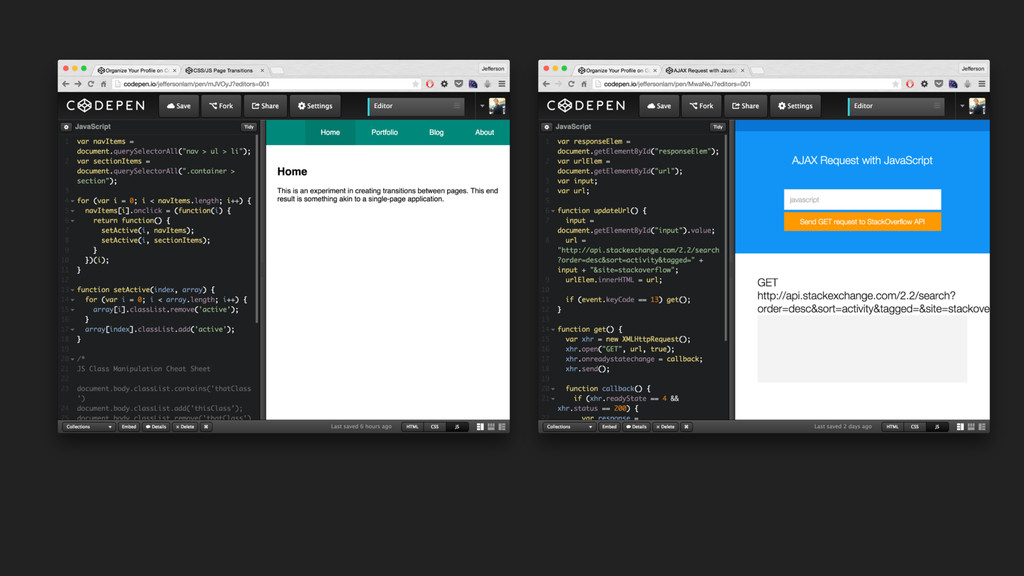The width and height of the screenshot is (1024, 576).
Task: Open the Collections dropdown in AJAX Request window
Action: tap(569, 426)
